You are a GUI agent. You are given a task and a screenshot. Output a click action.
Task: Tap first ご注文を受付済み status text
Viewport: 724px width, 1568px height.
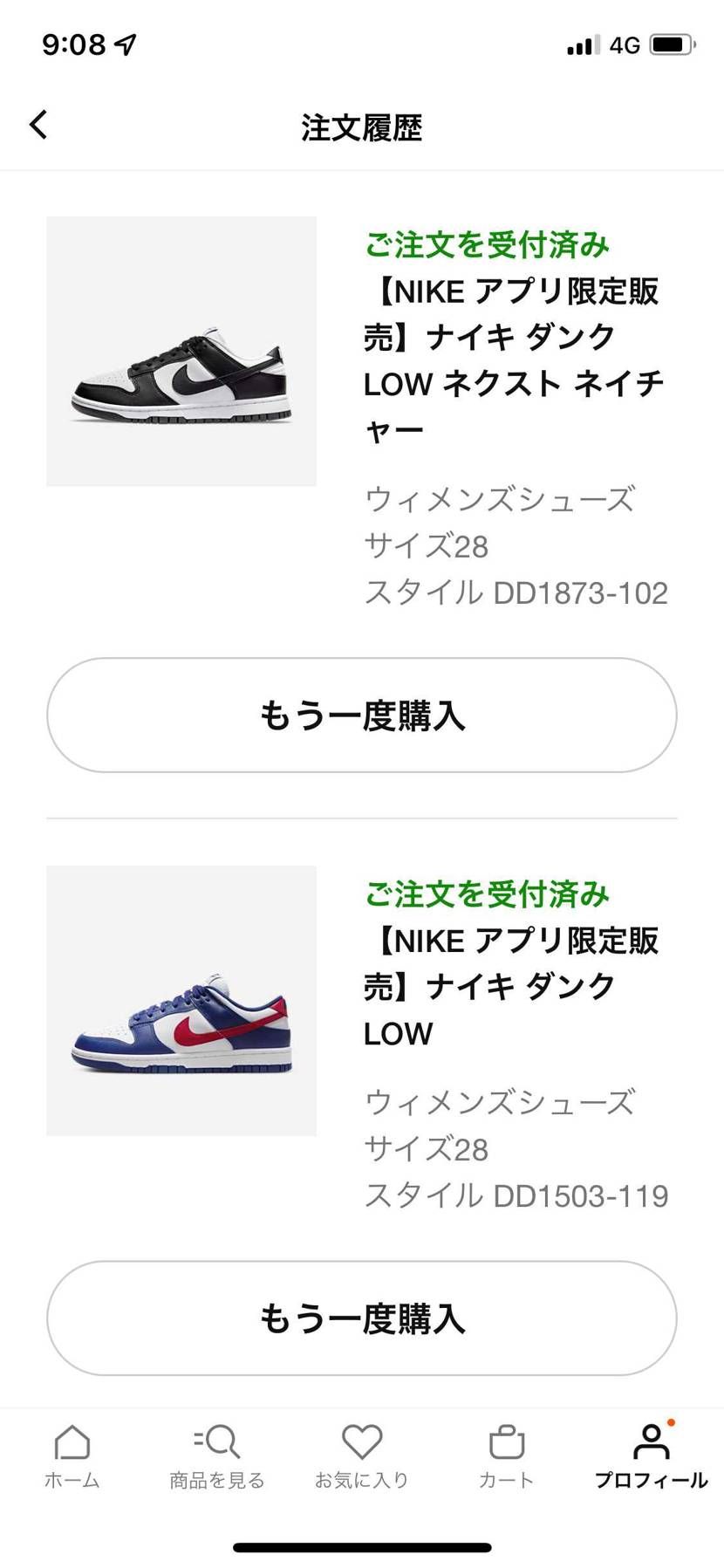click(x=487, y=245)
